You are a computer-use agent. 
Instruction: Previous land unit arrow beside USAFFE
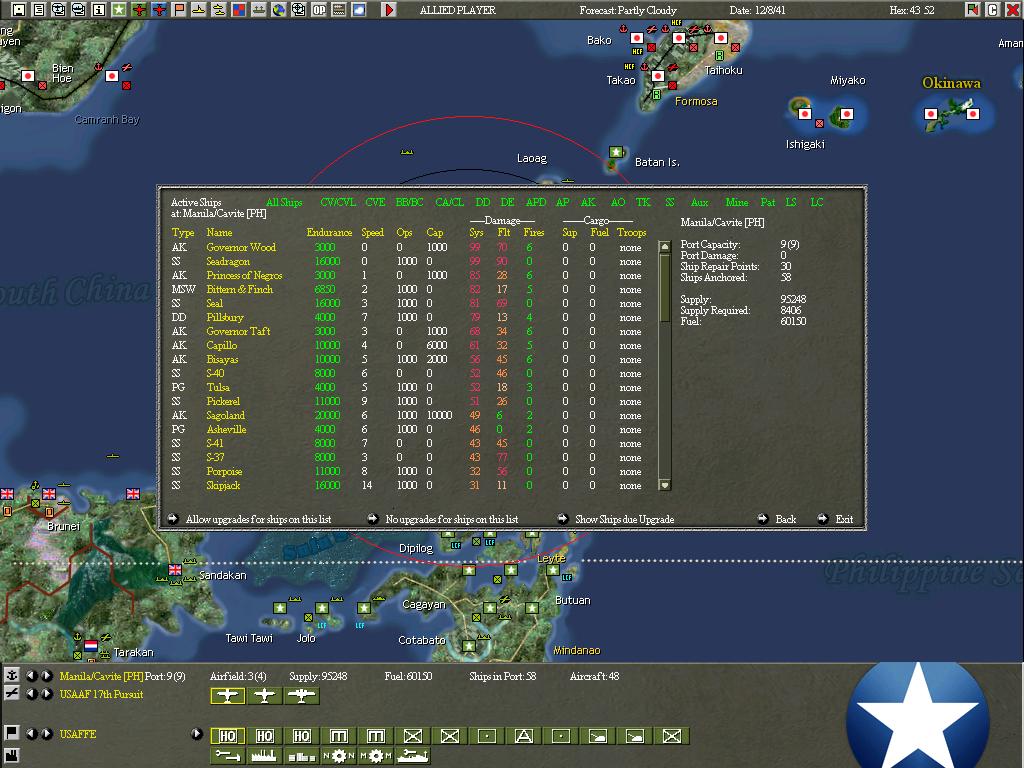click(x=31, y=733)
